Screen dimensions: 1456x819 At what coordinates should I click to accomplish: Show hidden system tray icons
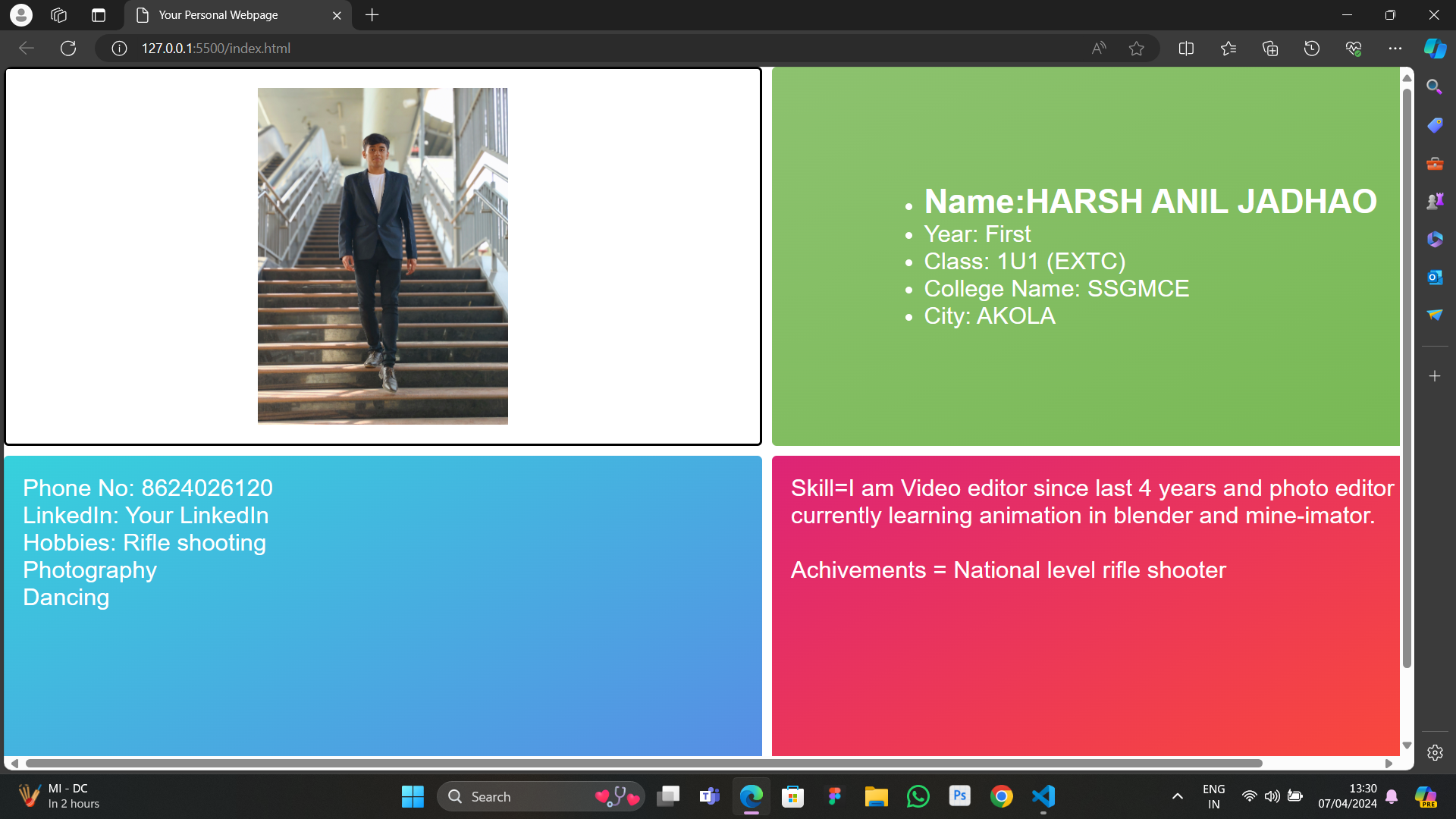[1178, 796]
